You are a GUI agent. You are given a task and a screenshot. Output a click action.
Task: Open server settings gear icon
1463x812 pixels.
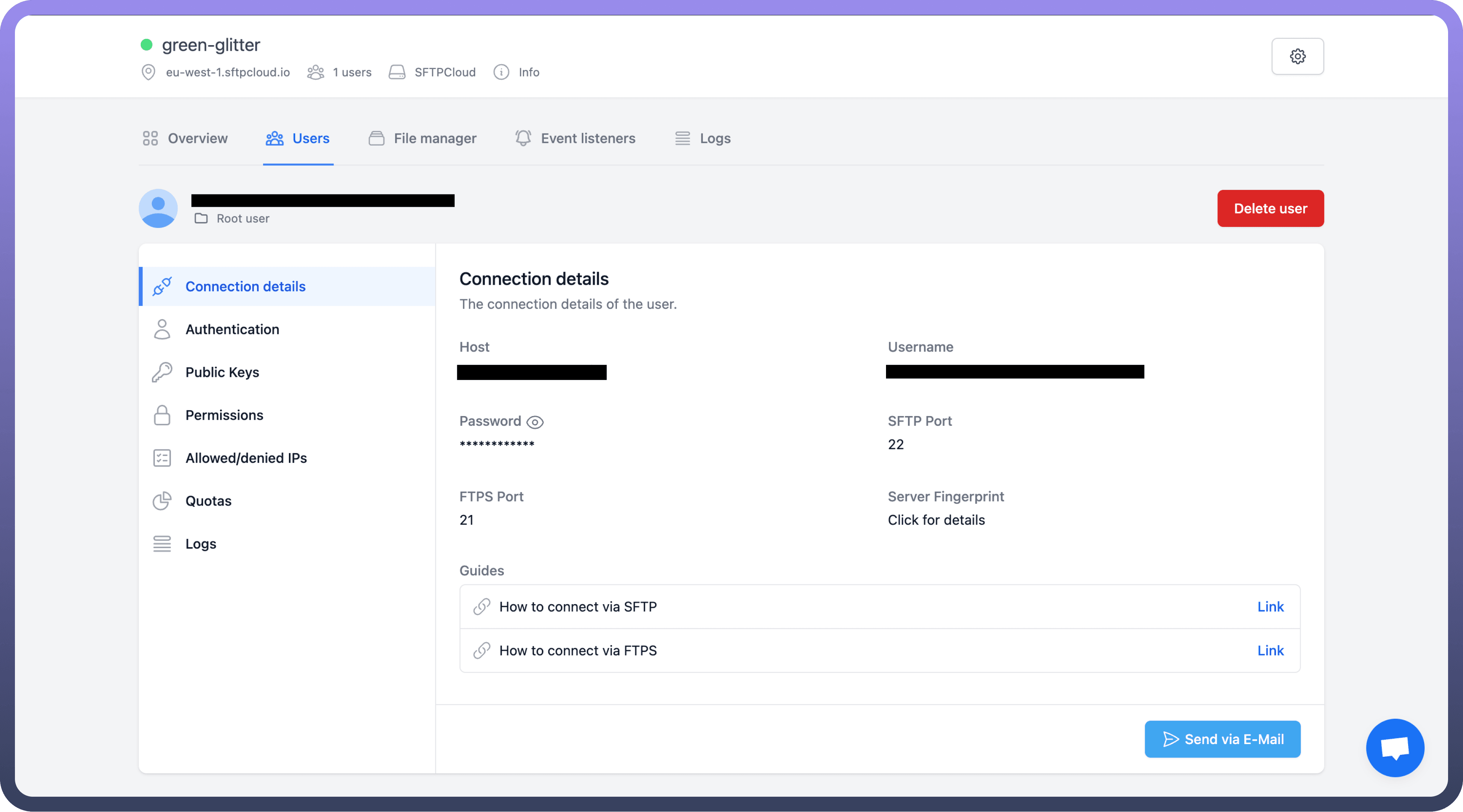(1297, 56)
